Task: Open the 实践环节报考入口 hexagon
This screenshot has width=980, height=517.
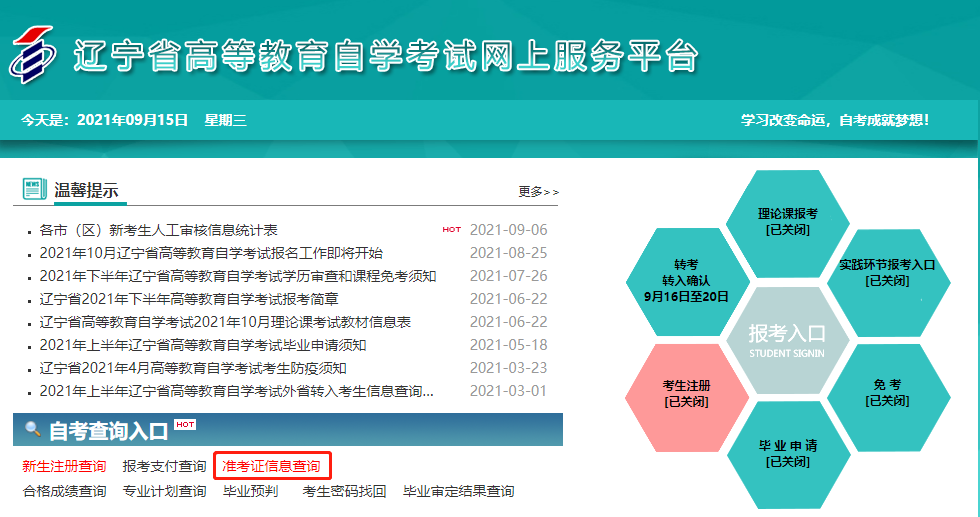Action: pyautogui.click(x=887, y=273)
